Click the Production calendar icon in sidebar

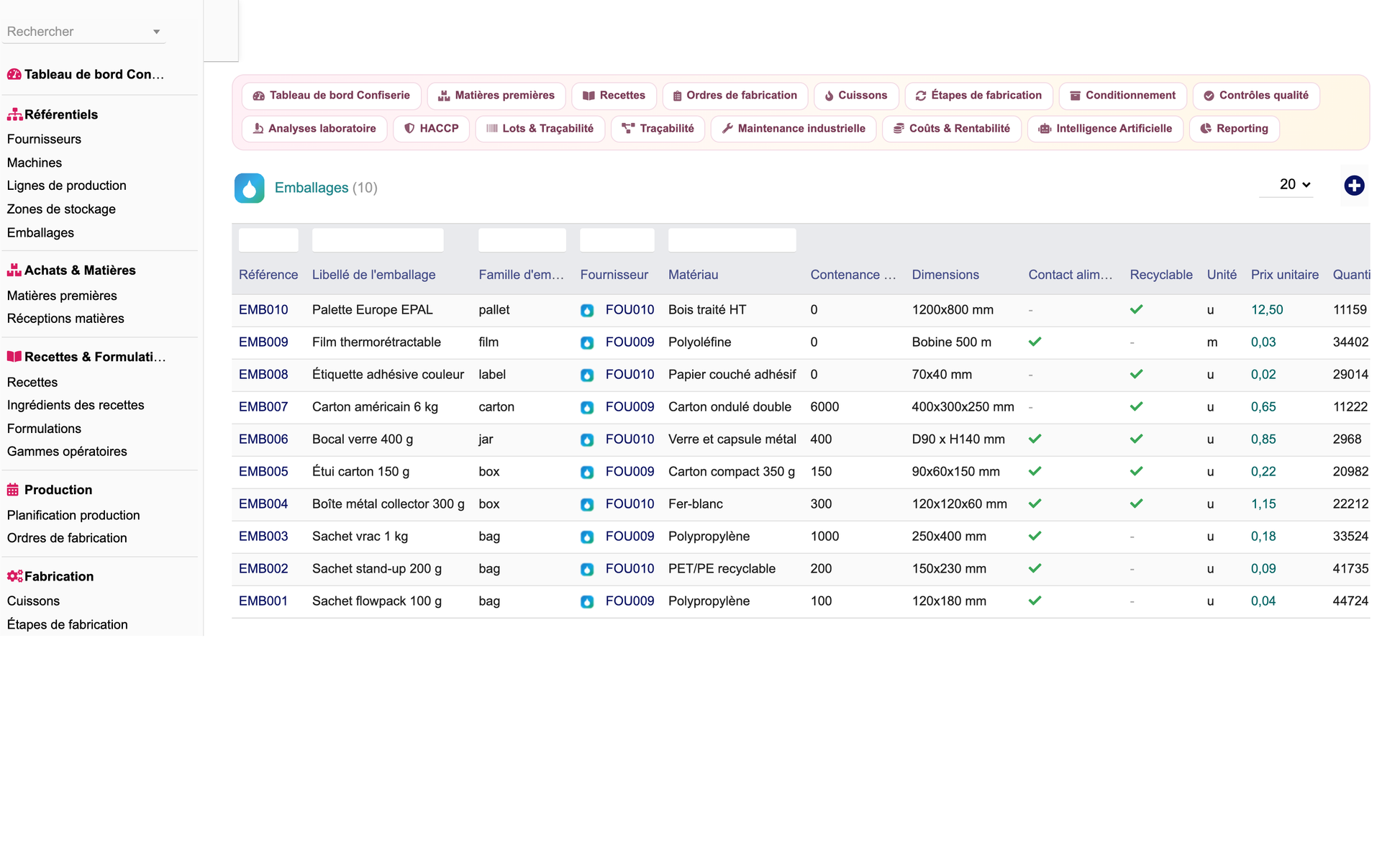pos(13,490)
